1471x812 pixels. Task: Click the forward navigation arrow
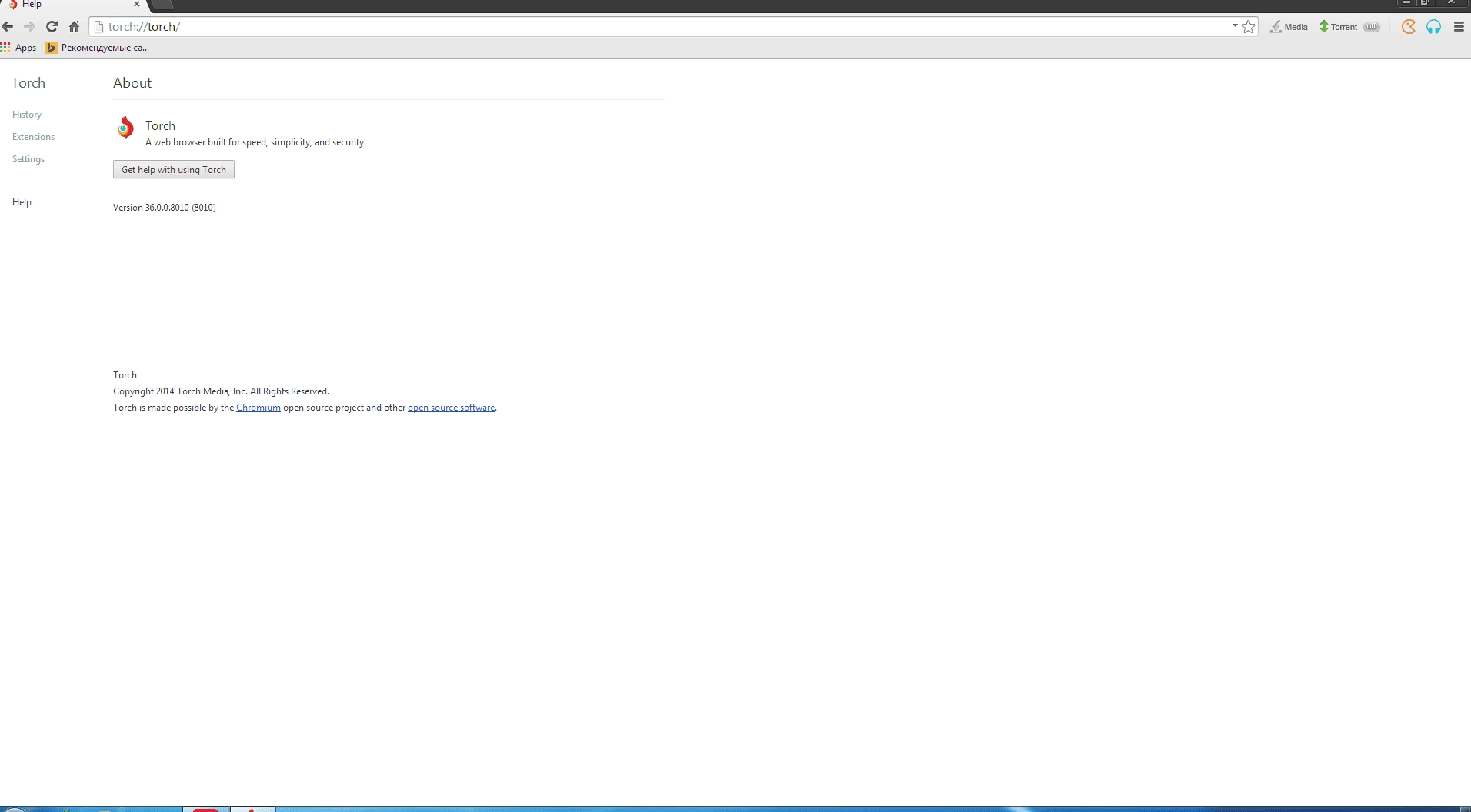29,27
